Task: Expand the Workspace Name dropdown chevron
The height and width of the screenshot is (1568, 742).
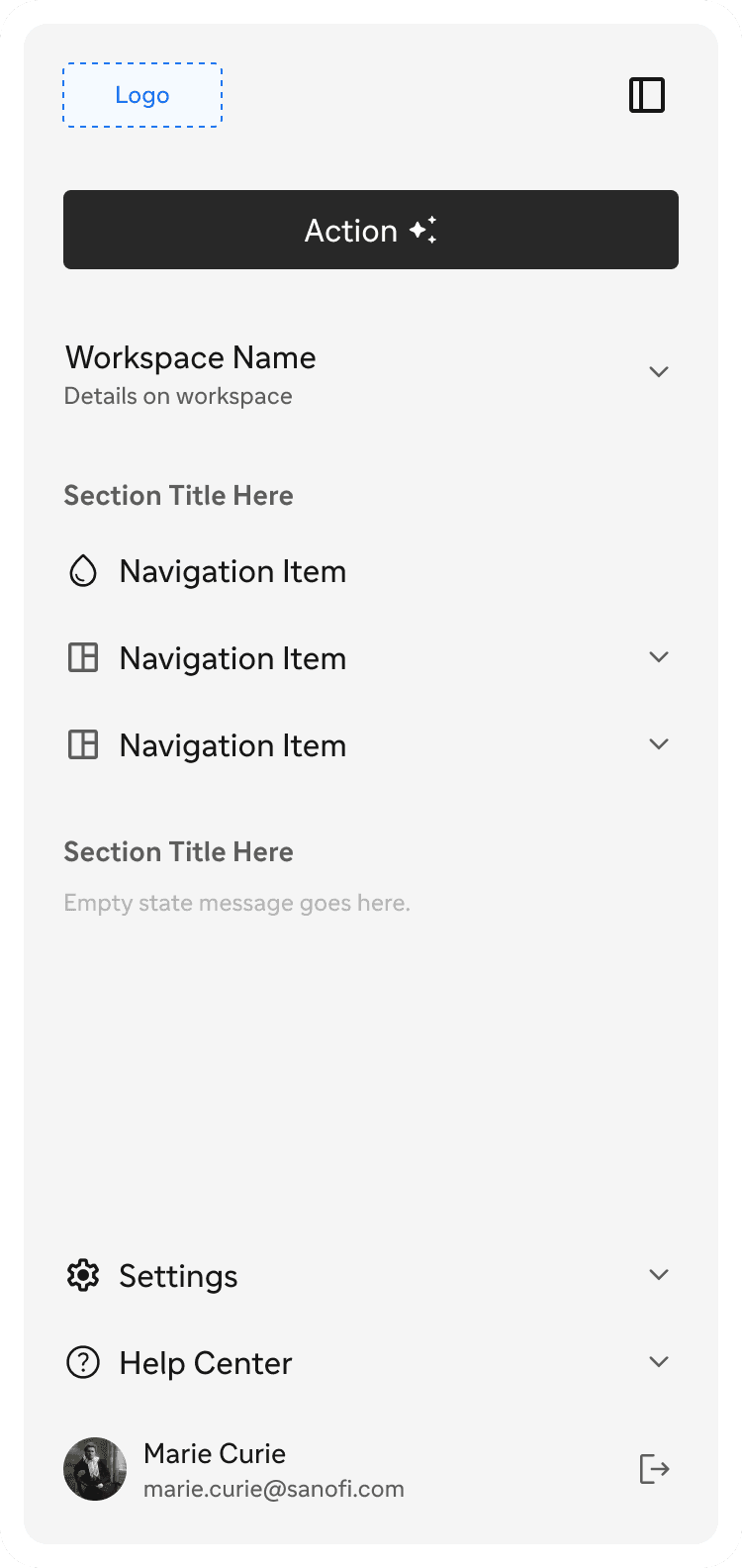Action: 659,372
